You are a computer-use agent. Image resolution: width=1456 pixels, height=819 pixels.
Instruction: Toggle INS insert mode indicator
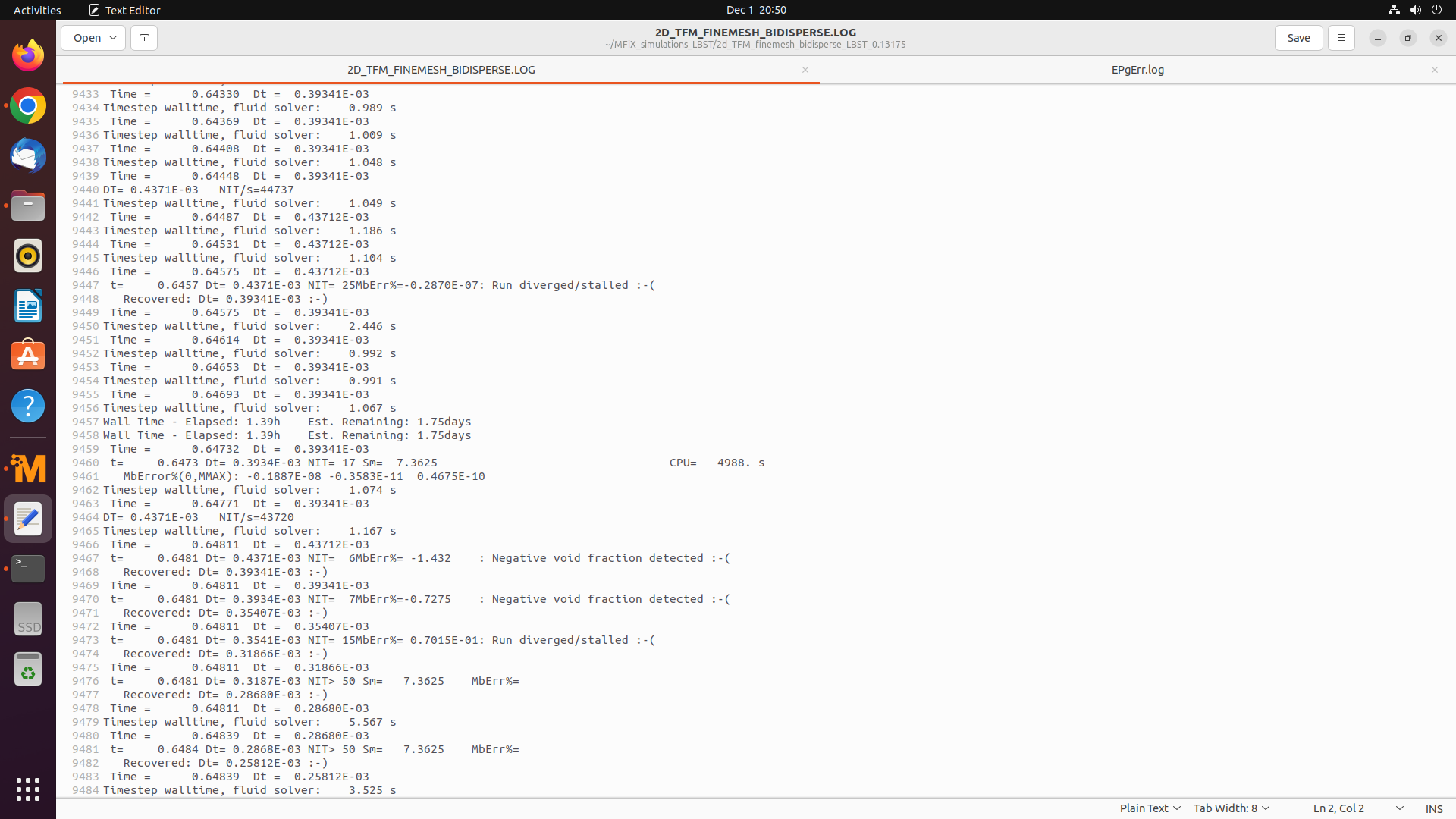1433,808
